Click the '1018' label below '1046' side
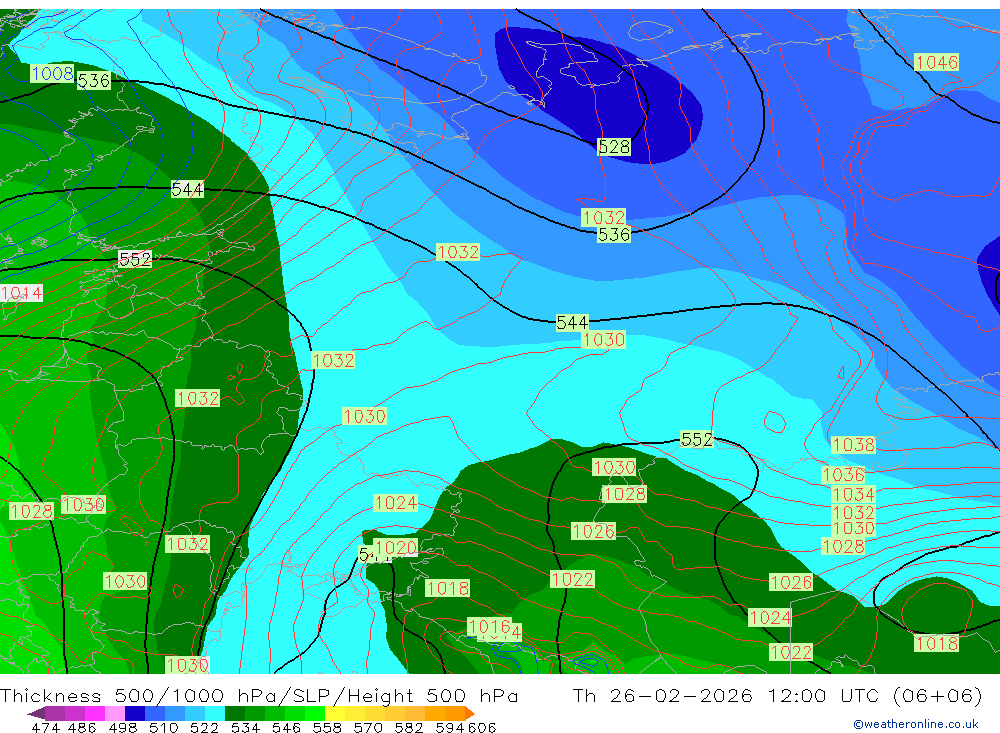The height and width of the screenshot is (733, 1000). (937, 644)
